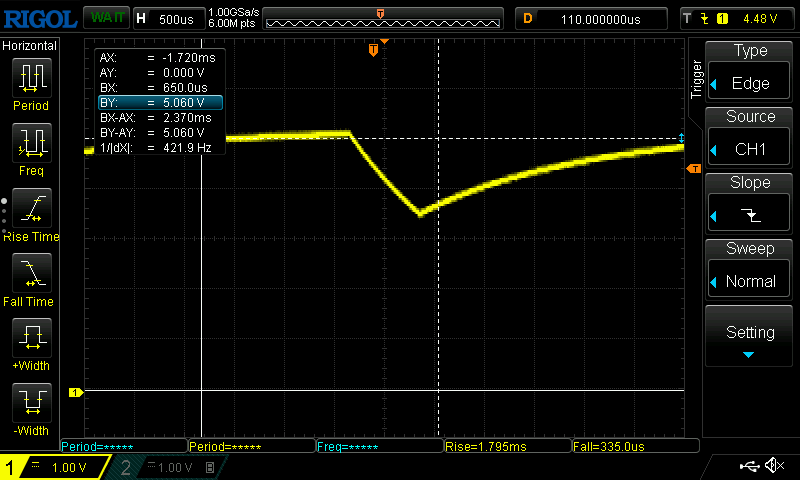This screenshot has height=480, width=800.
Task: Click the USB status icon
Action: click(x=749, y=466)
